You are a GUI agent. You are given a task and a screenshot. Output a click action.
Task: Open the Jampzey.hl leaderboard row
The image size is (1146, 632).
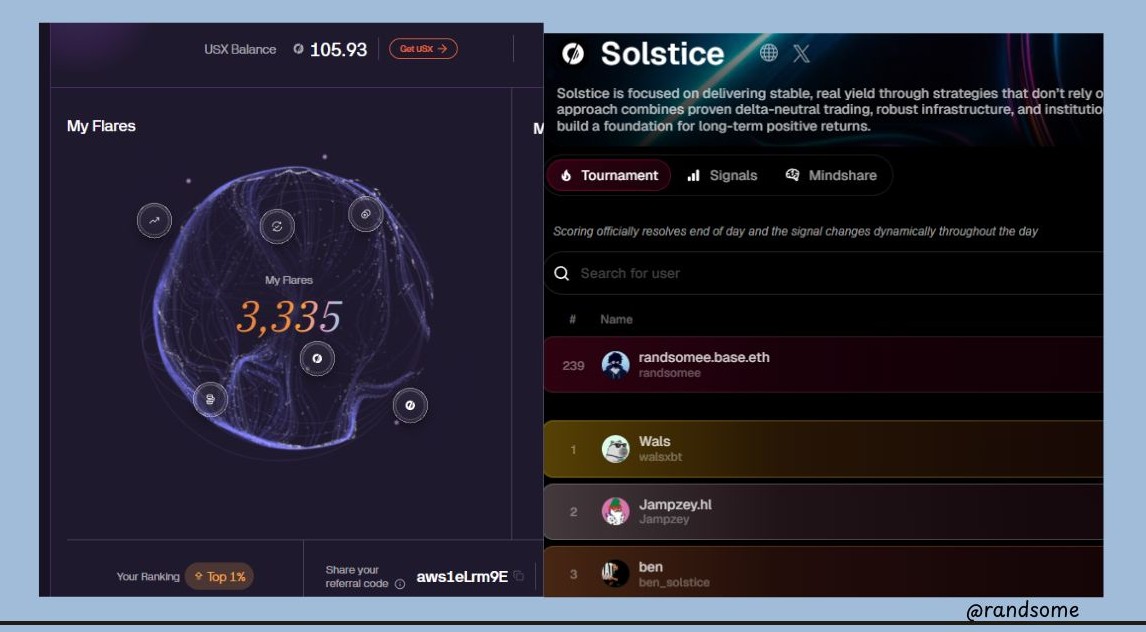(823, 511)
